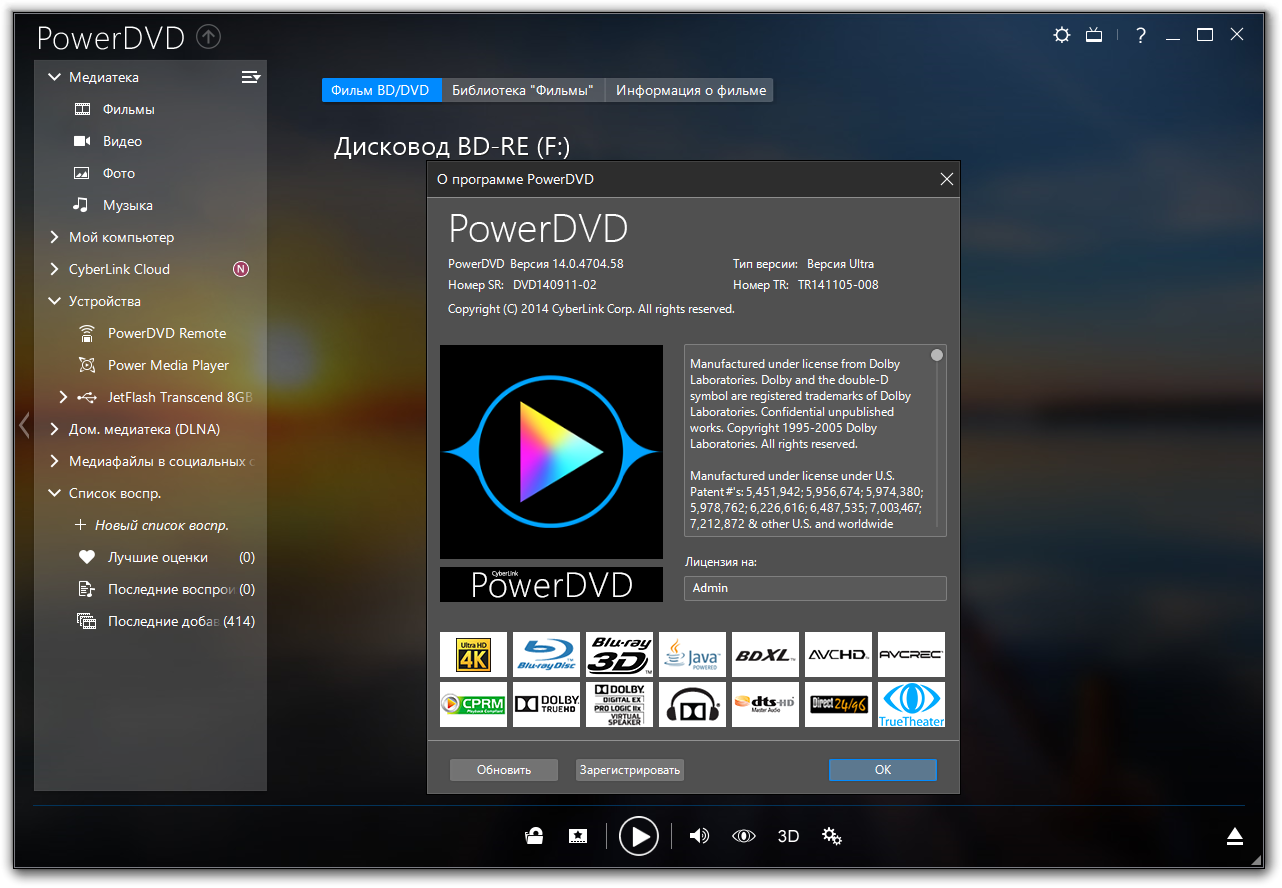Click the lock icon in playback bar
The height and width of the screenshot is (888, 1282).
pyautogui.click(x=534, y=836)
